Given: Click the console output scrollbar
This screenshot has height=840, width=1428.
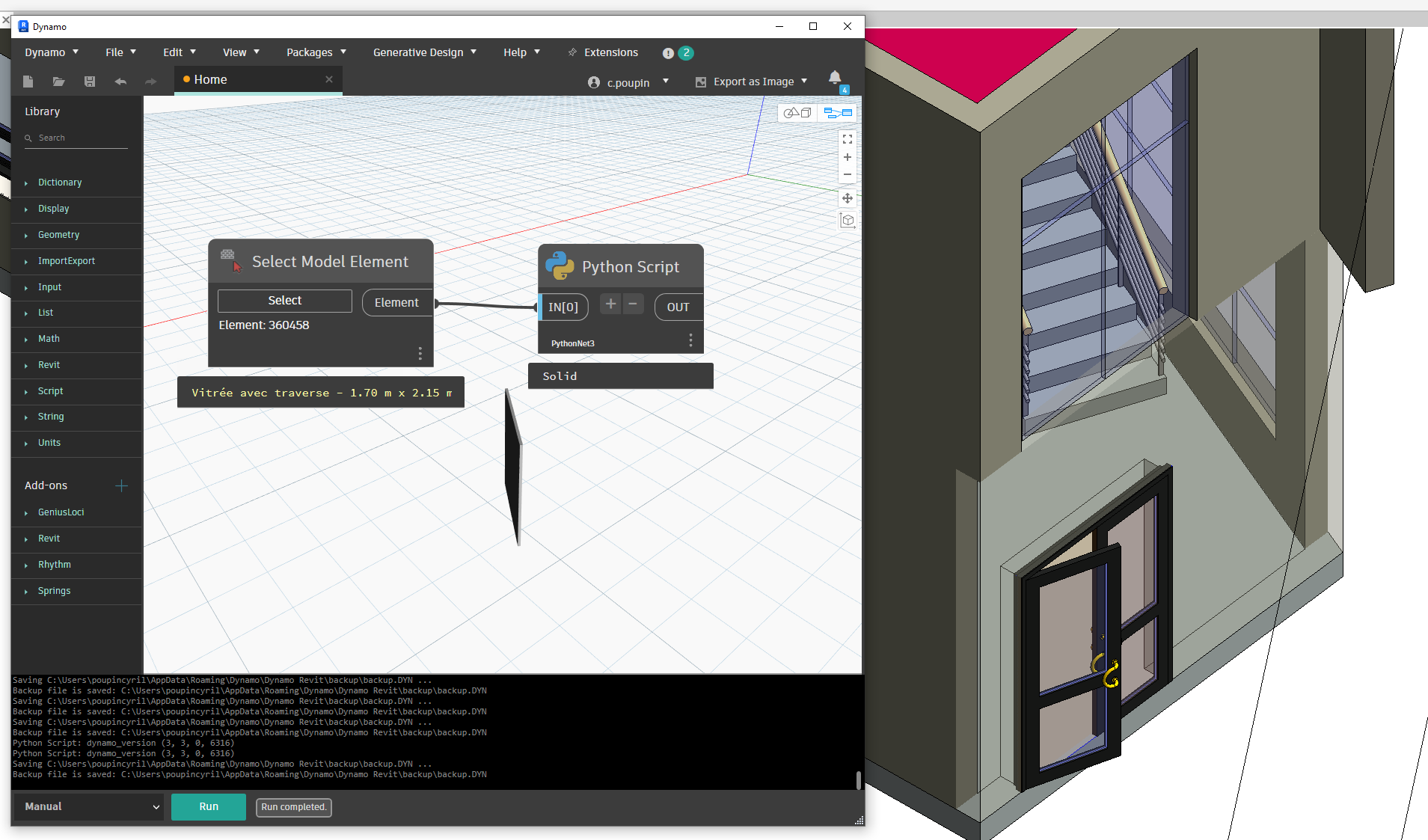Looking at the screenshot, I should pyautogui.click(x=859, y=780).
